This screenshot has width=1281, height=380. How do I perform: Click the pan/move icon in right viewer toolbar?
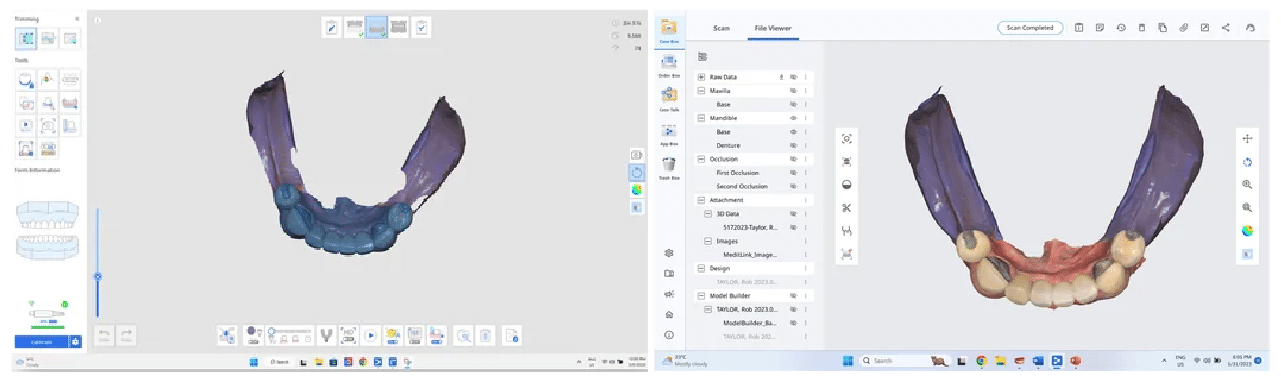point(1247,139)
